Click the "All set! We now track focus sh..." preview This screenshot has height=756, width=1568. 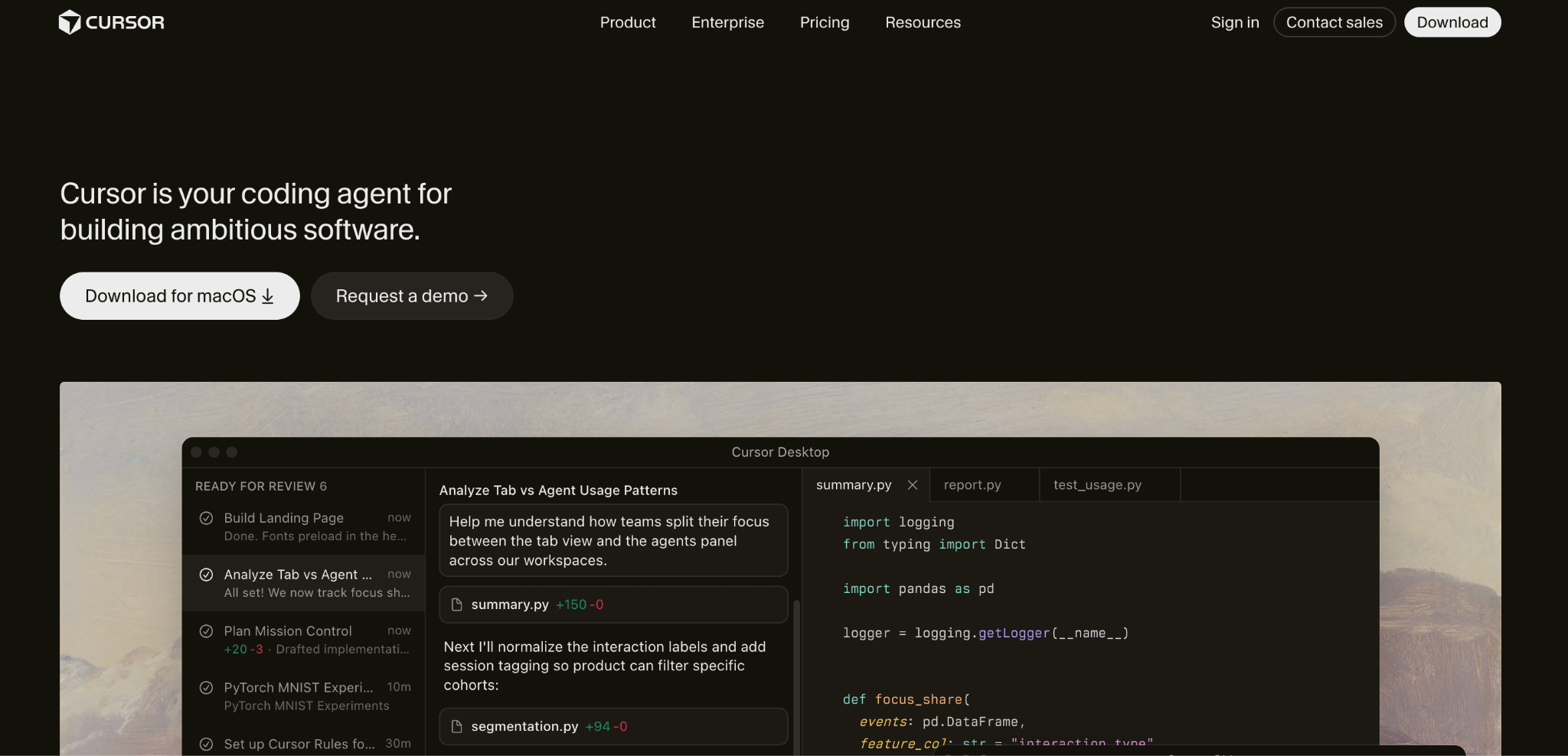317,593
